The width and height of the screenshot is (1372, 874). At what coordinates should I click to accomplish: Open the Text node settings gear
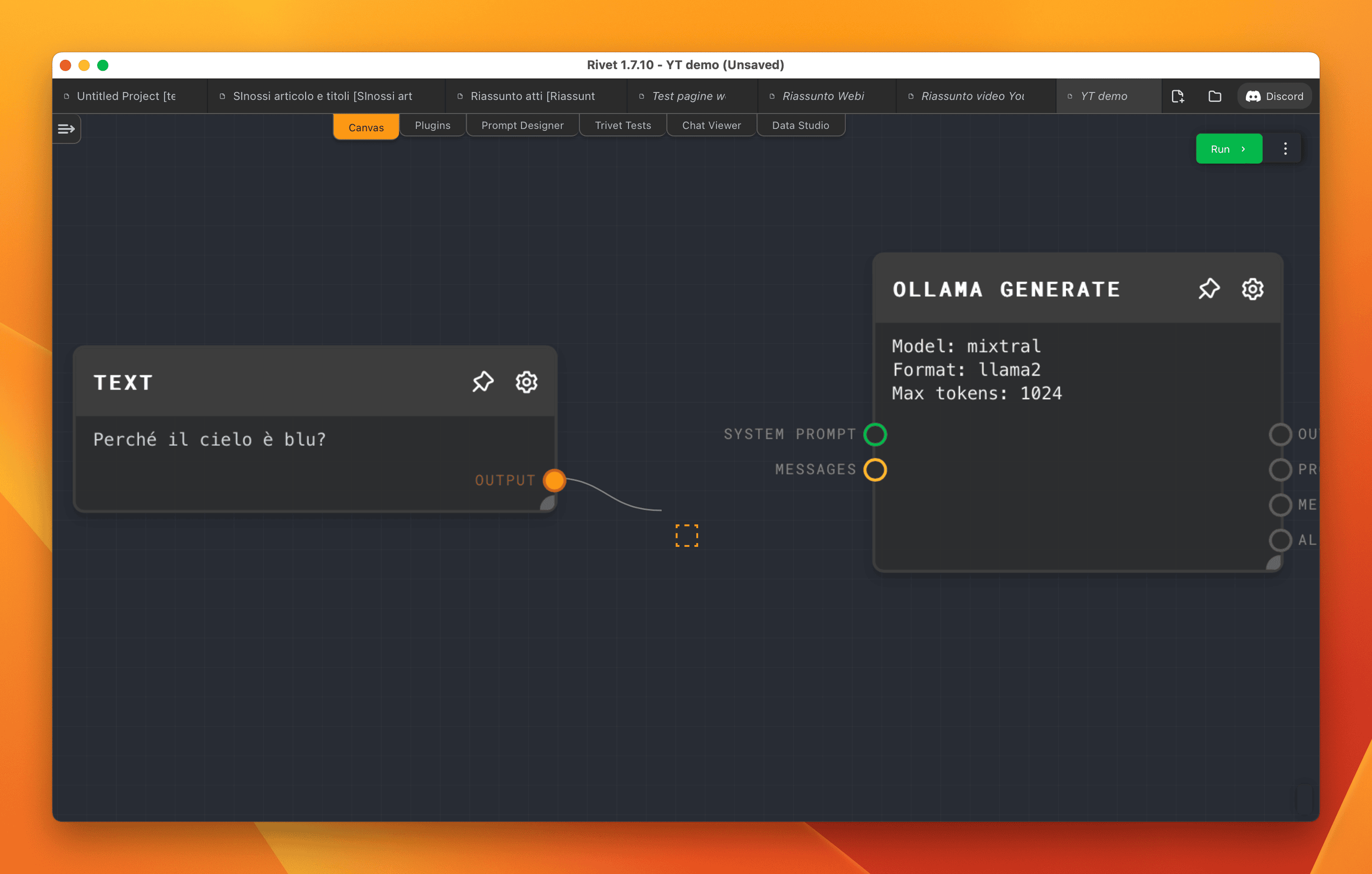(526, 382)
